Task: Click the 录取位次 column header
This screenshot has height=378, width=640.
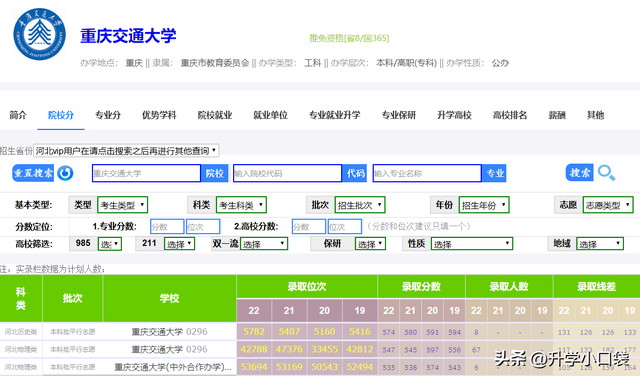Action: point(307,287)
